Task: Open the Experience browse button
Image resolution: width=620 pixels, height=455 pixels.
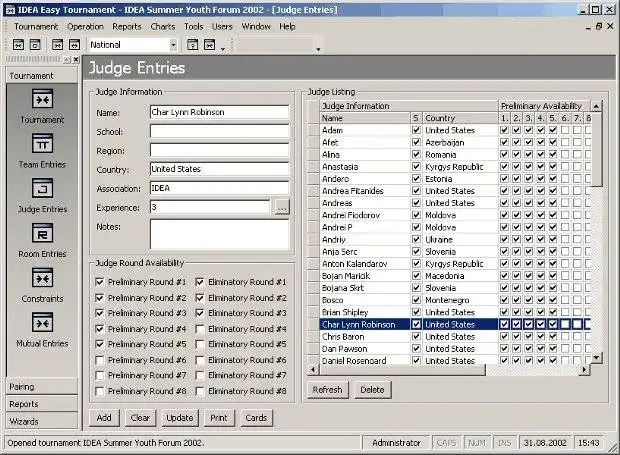Action: click(282, 207)
